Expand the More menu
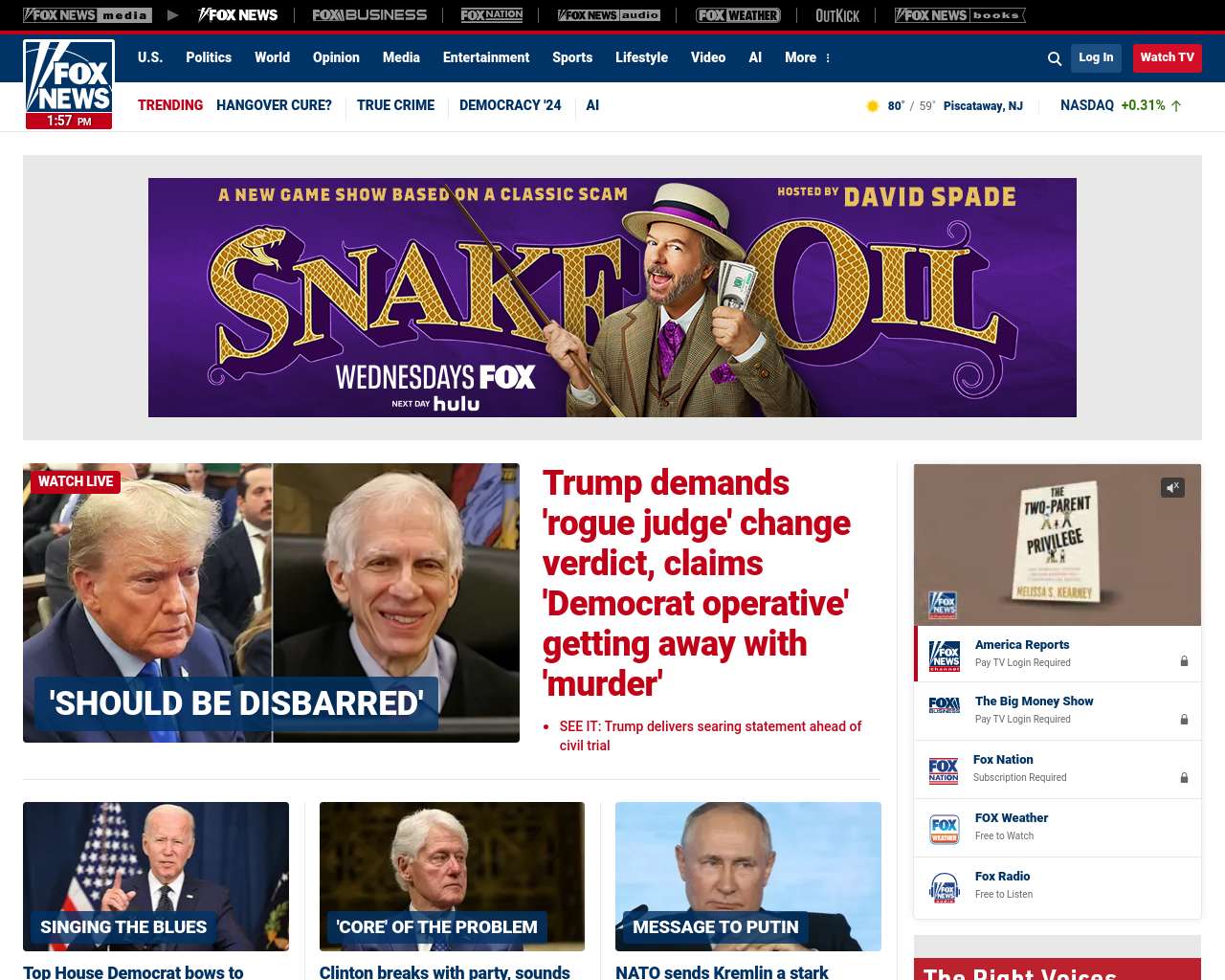 (x=807, y=57)
